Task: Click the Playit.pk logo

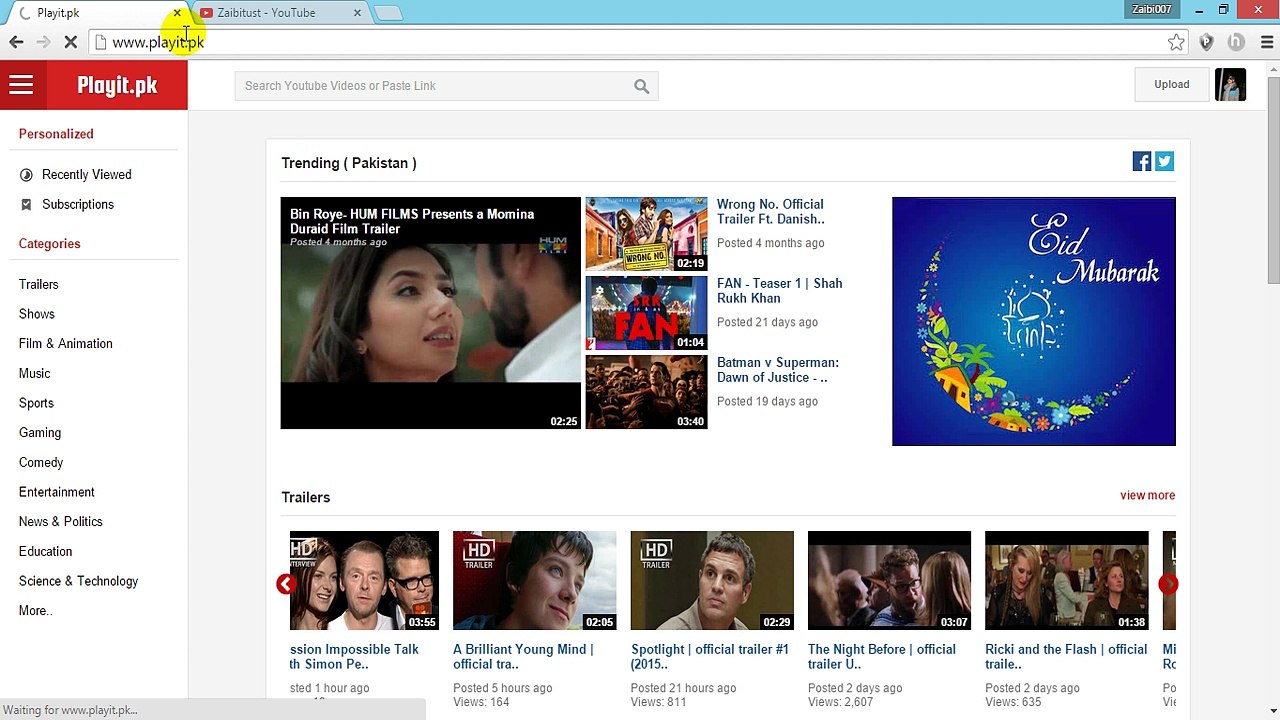Action: (x=117, y=86)
